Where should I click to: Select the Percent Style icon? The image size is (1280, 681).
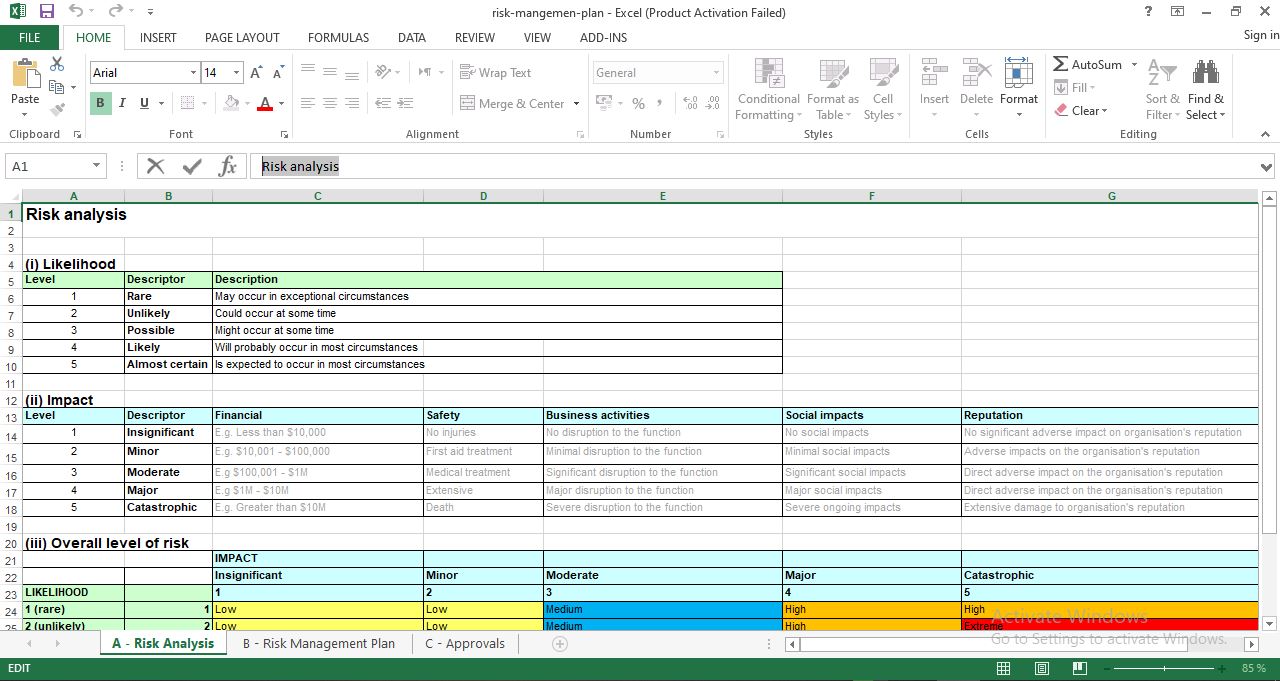click(x=637, y=103)
